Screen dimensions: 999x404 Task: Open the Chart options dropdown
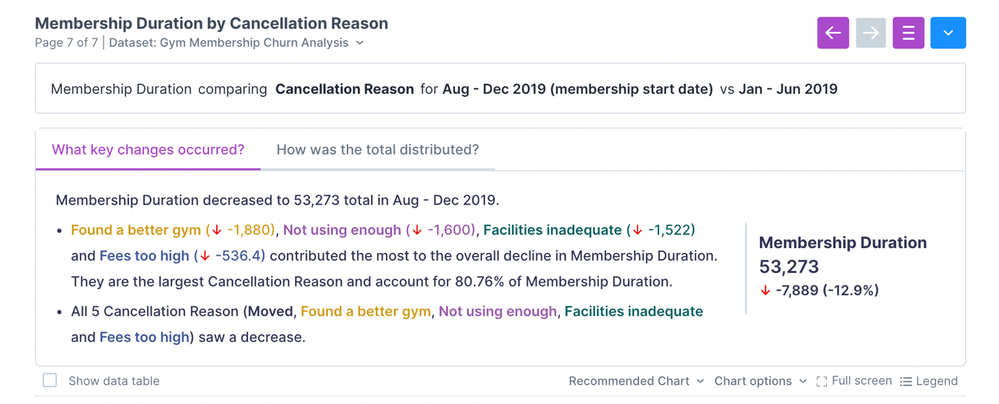click(x=761, y=381)
